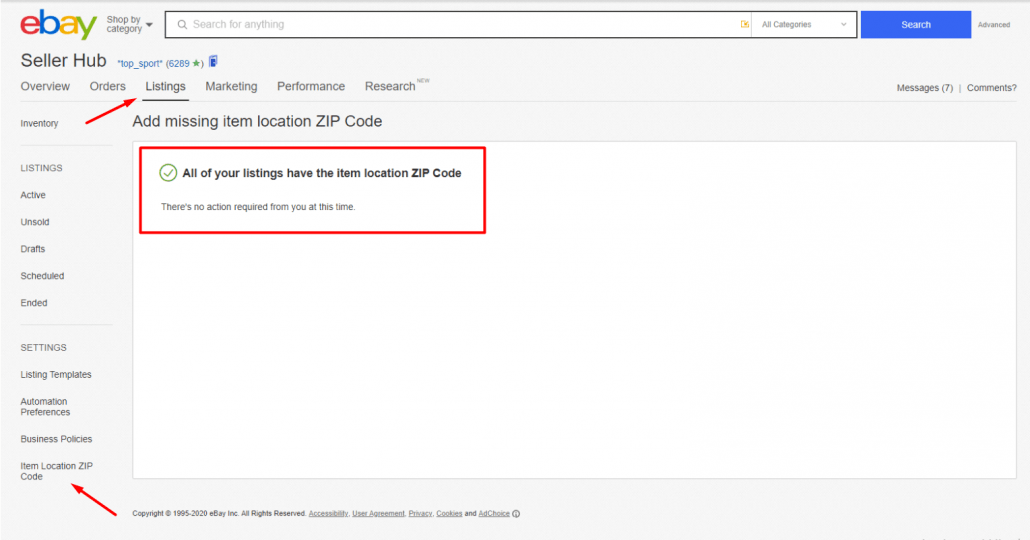1030x540 pixels.
Task: Click the eBay logo
Action: pos(58,24)
